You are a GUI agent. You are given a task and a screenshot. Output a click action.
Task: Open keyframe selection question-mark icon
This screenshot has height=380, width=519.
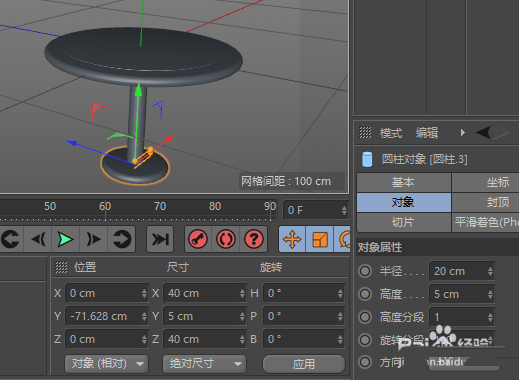click(254, 239)
